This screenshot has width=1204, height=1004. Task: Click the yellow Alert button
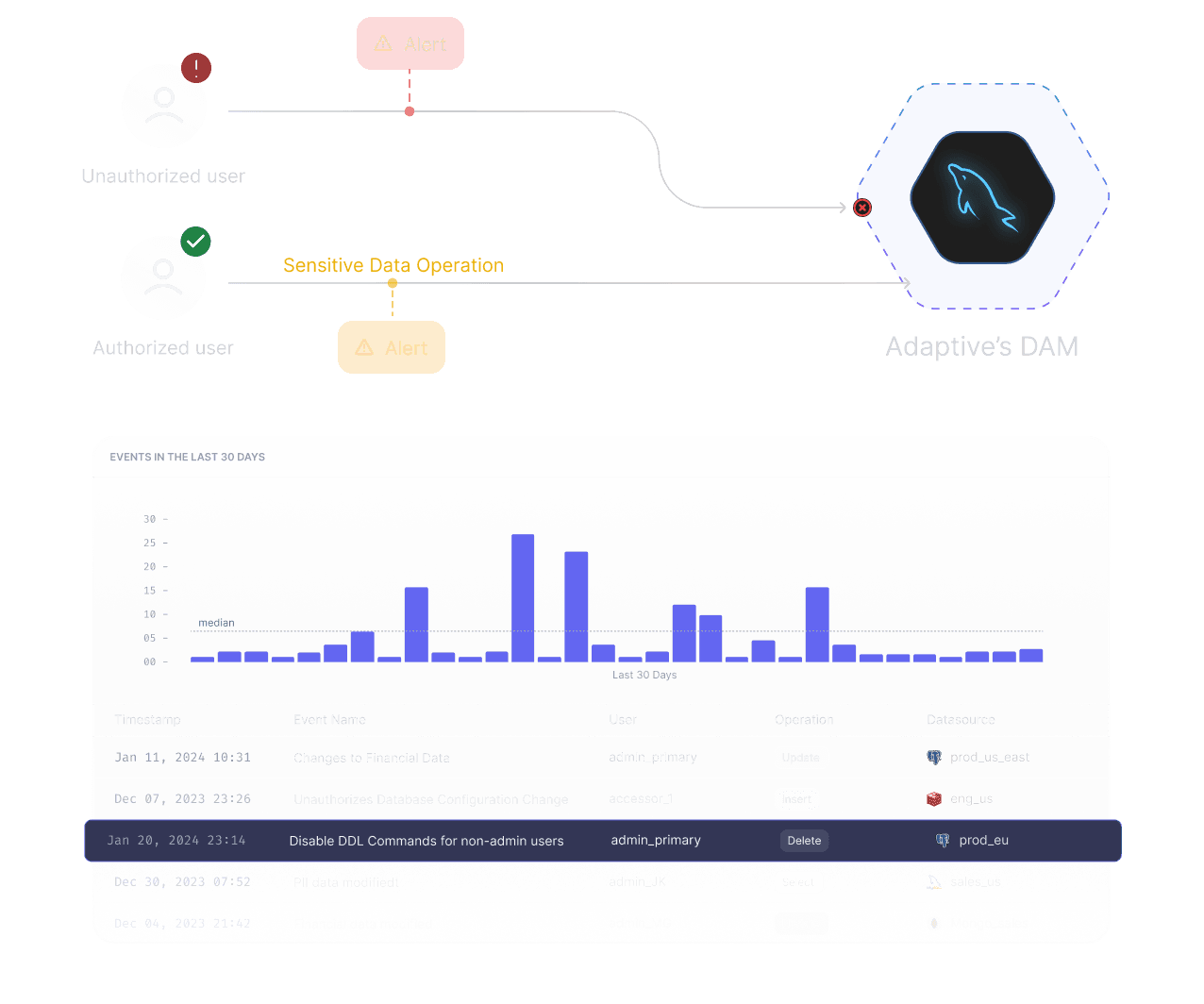tap(392, 347)
